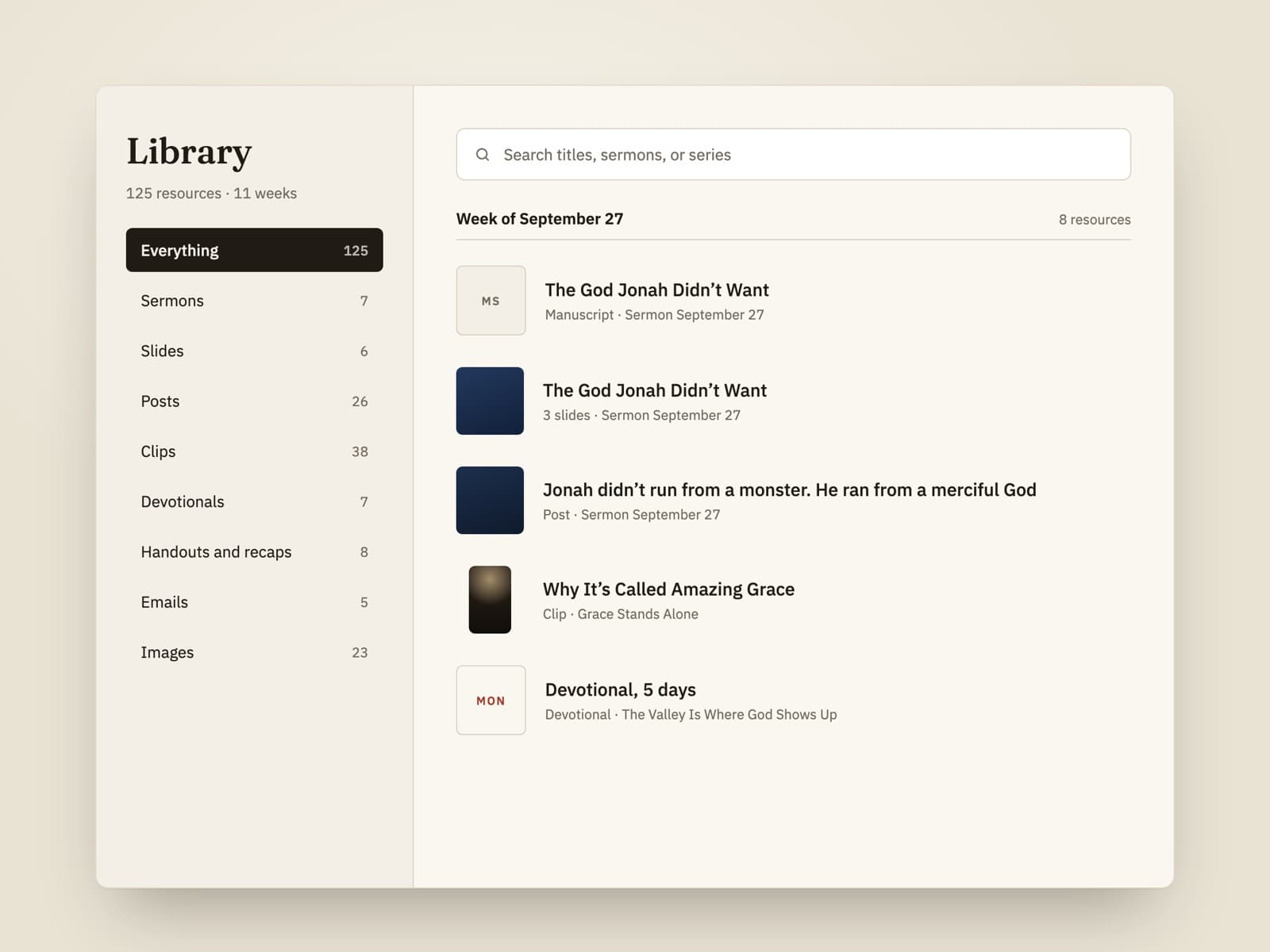The width and height of the screenshot is (1270, 952).
Task: Click the Library heading
Action: 189,152
